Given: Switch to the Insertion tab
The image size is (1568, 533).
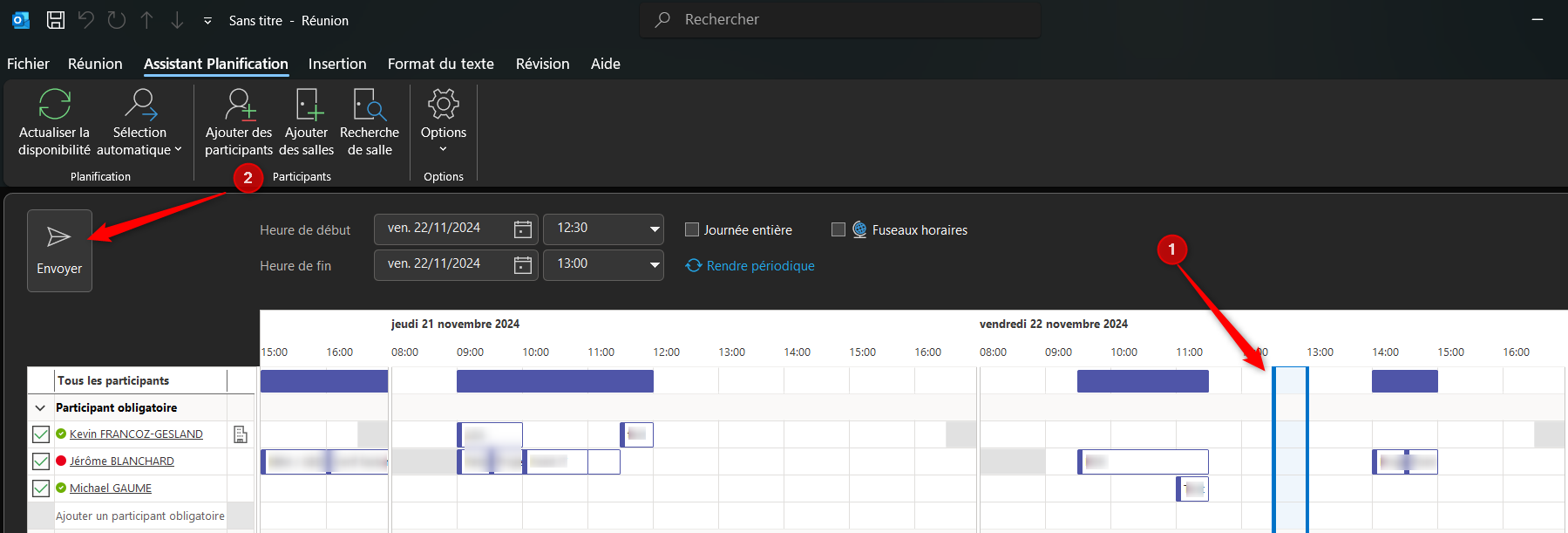Looking at the screenshot, I should tap(337, 64).
